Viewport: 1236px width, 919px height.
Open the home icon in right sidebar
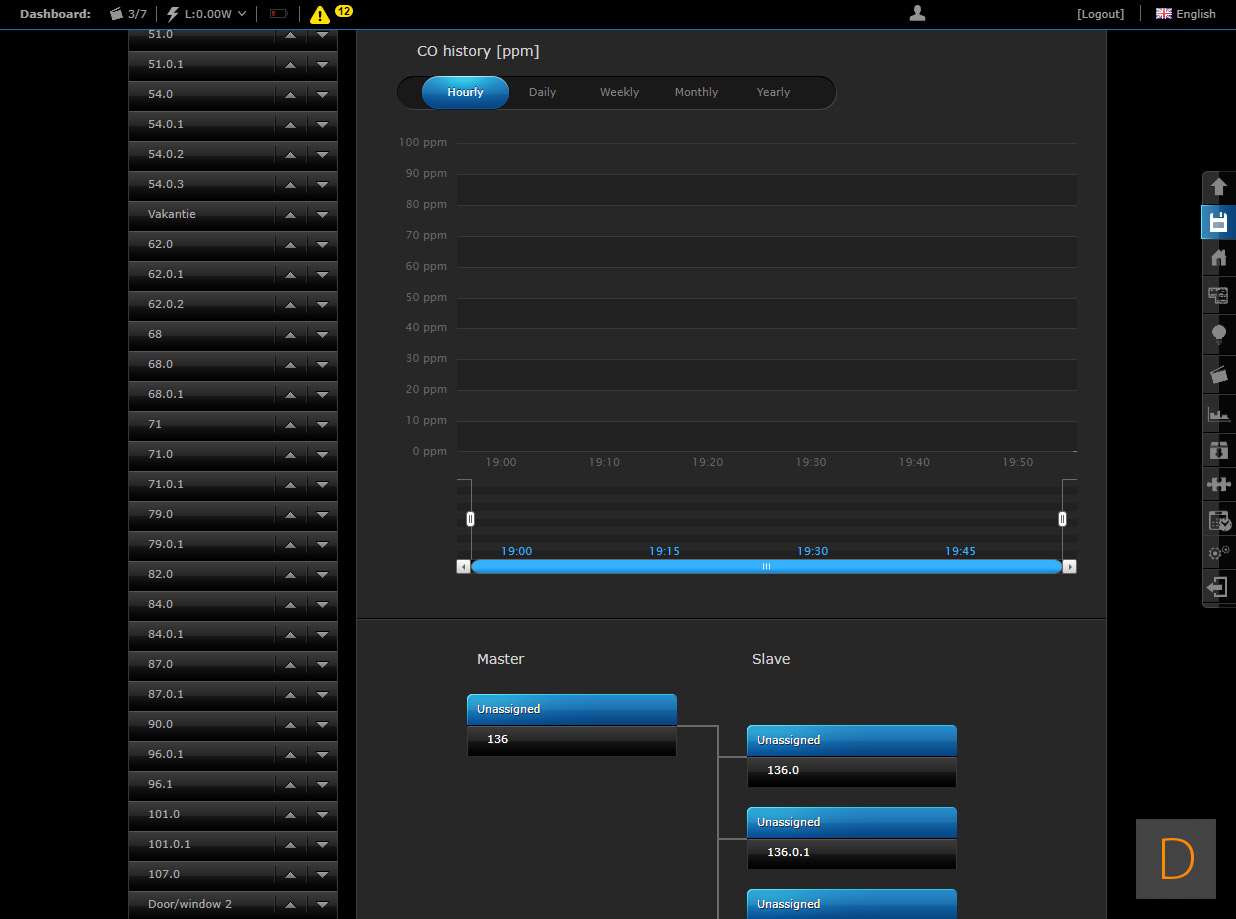(x=1218, y=258)
